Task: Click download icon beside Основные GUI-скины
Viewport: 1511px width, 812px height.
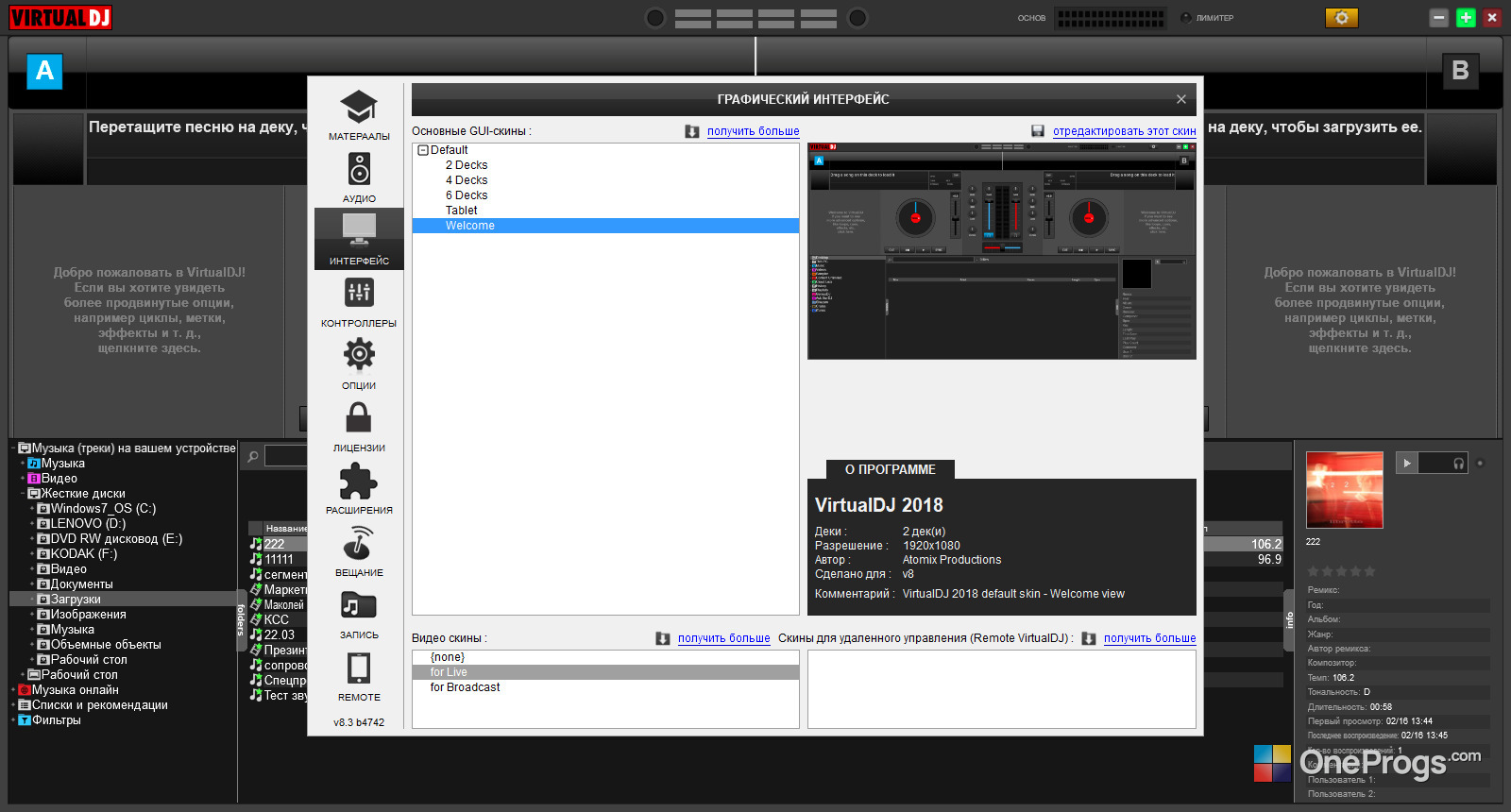Action: 692,131
